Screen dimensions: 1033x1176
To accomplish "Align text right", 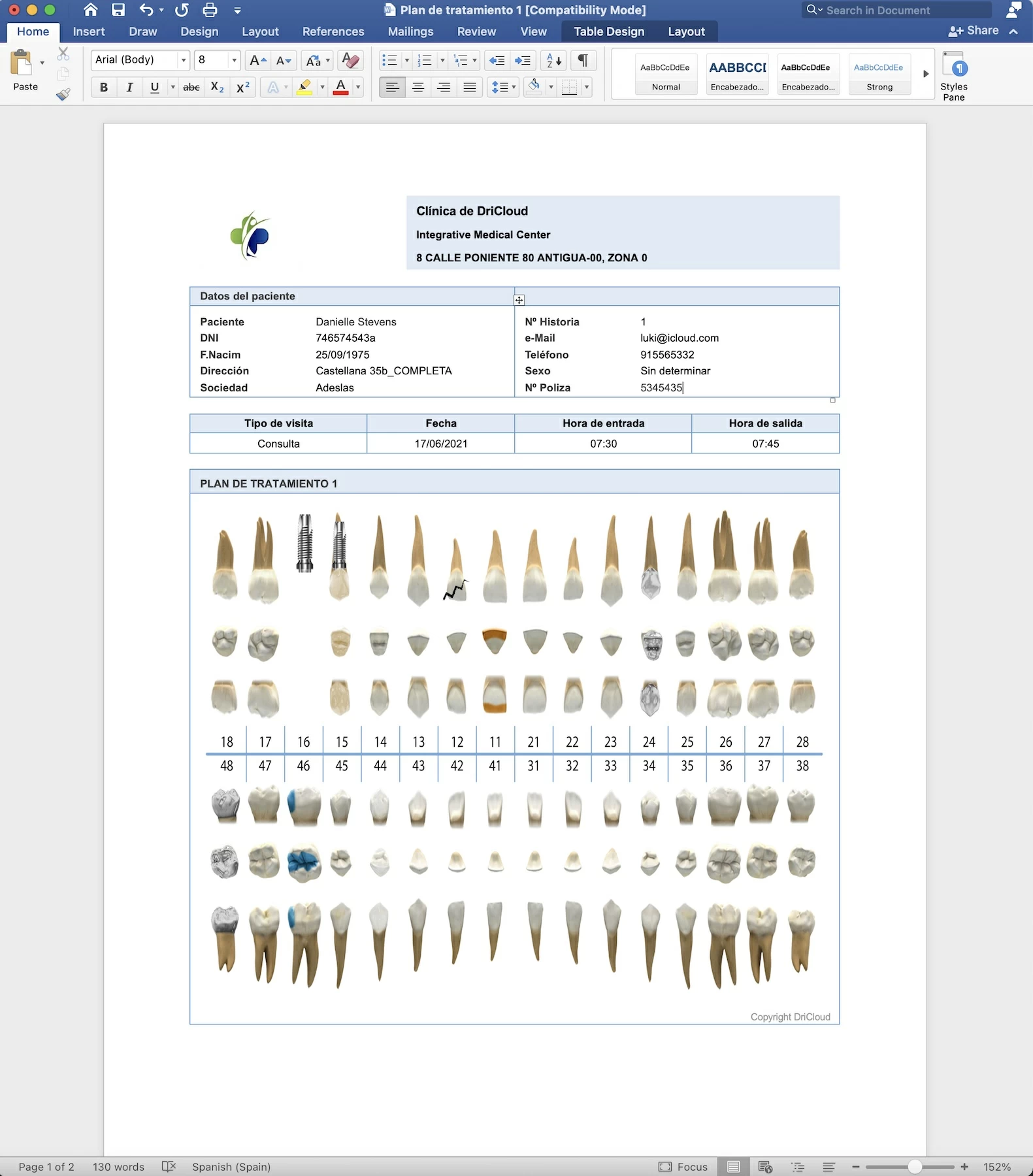I will click(444, 87).
